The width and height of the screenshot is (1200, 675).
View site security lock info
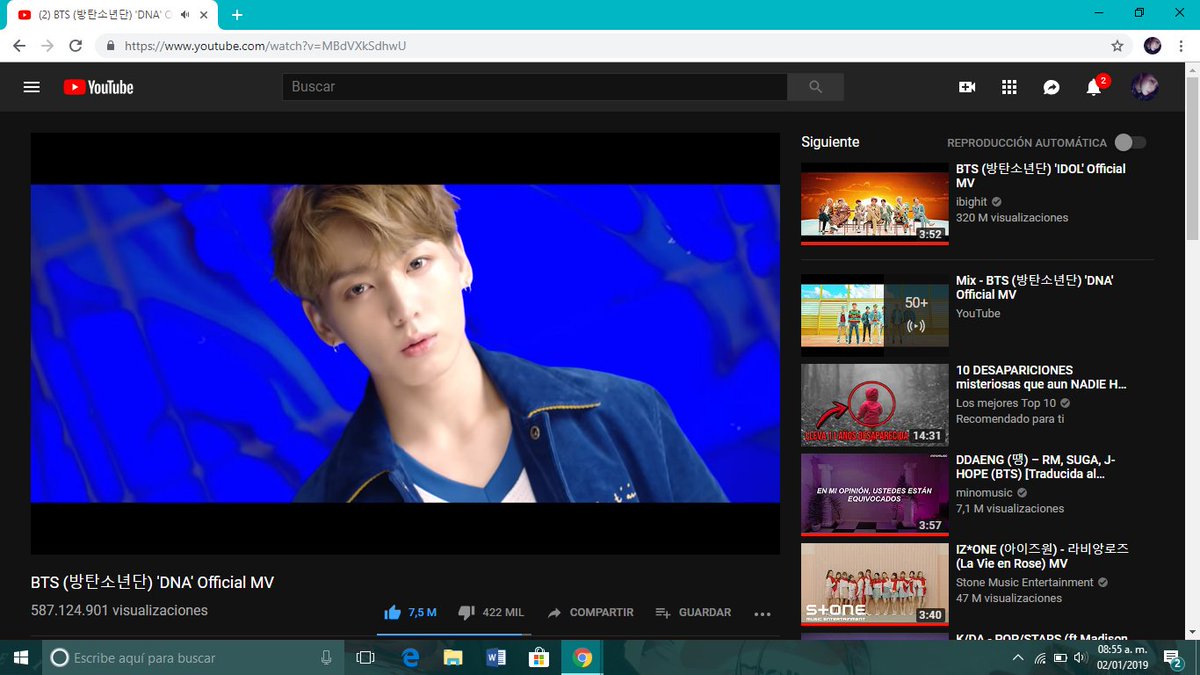(110, 46)
